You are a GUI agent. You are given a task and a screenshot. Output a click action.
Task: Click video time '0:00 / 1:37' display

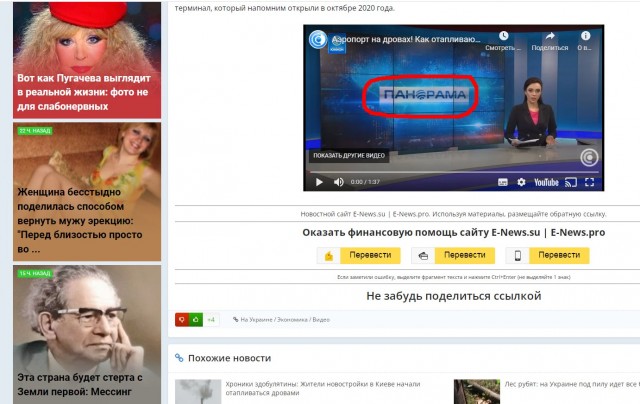pyautogui.click(x=365, y=182)
